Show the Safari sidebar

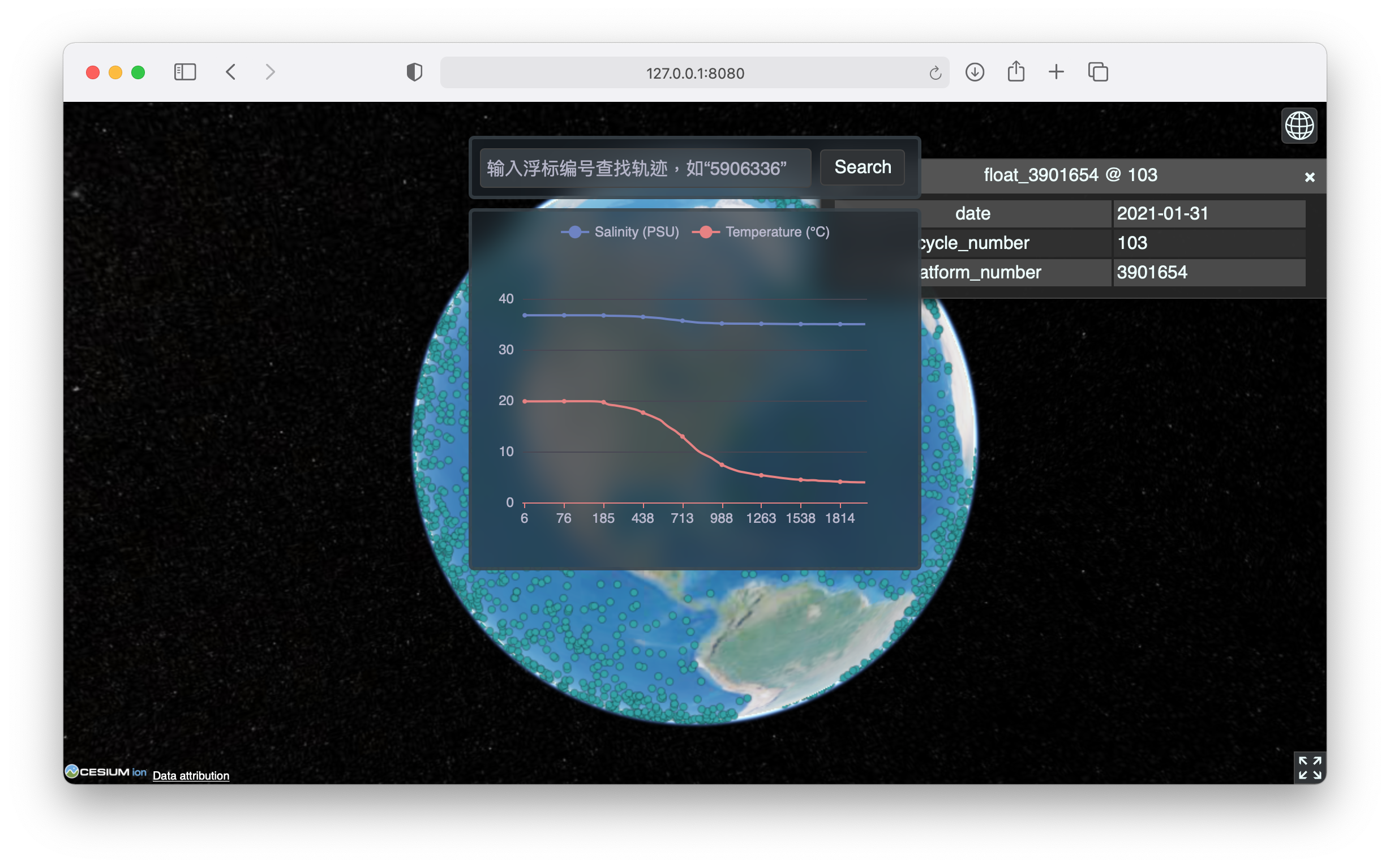pos(185,72)
